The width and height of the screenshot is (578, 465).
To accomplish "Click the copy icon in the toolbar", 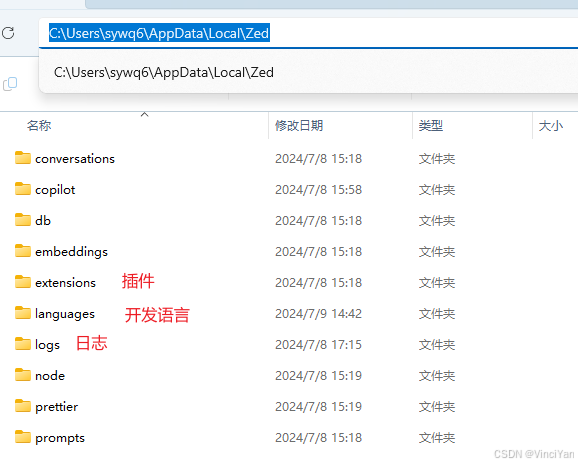I will pyautogui.click(x=10, y=84).
